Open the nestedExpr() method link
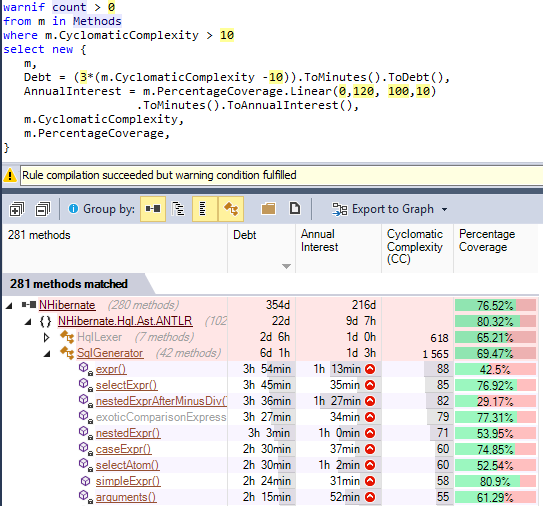 pos(128,433)
